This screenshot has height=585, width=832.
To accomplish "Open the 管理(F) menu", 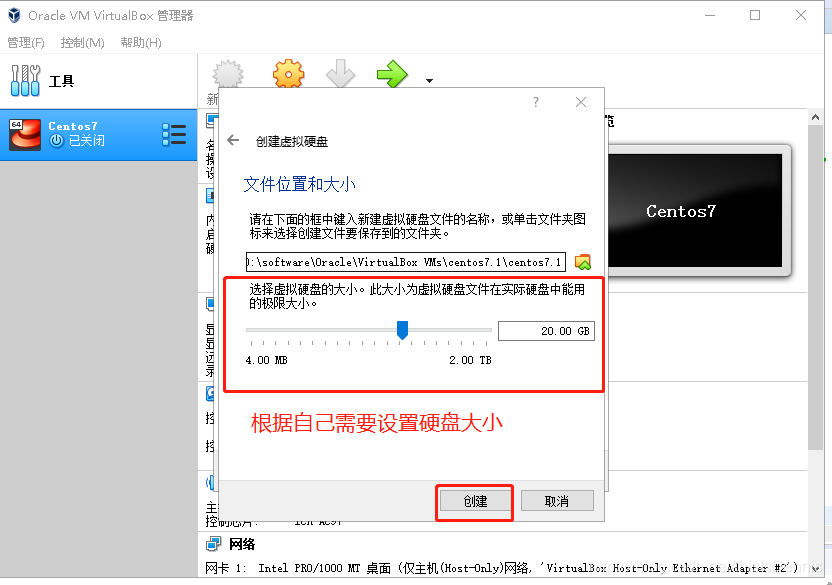I will tap(24, 42).
